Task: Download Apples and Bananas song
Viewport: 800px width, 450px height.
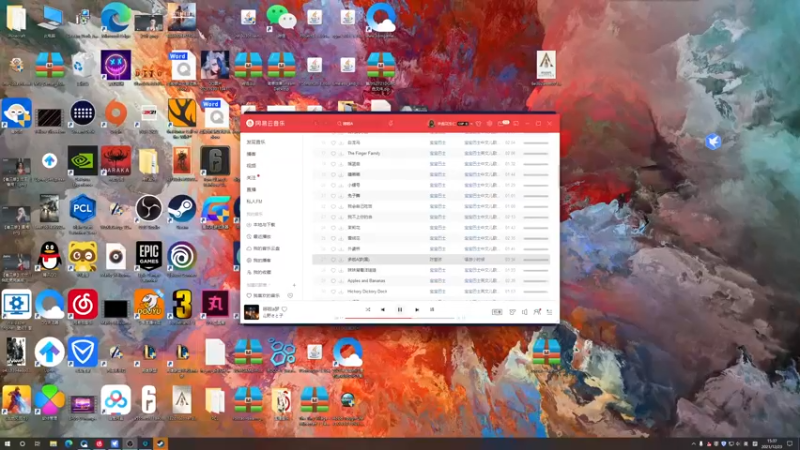Action: point(341,281)
